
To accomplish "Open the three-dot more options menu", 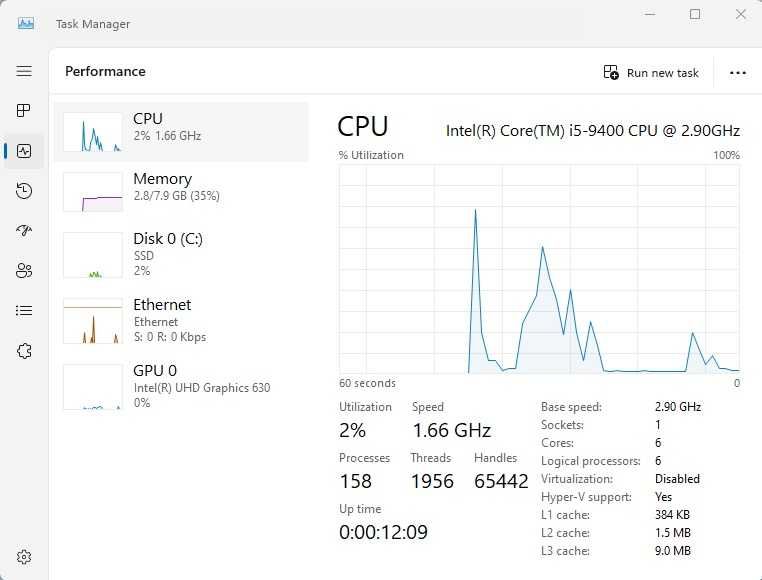I will 738,73.
